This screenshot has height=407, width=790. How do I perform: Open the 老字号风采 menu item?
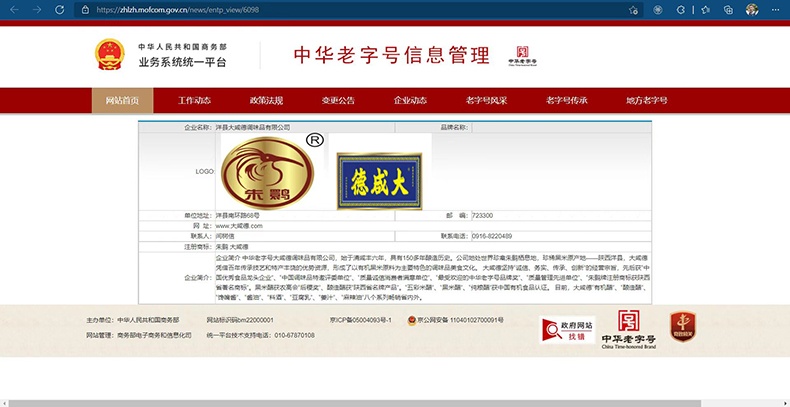click(x=486, y=100)
